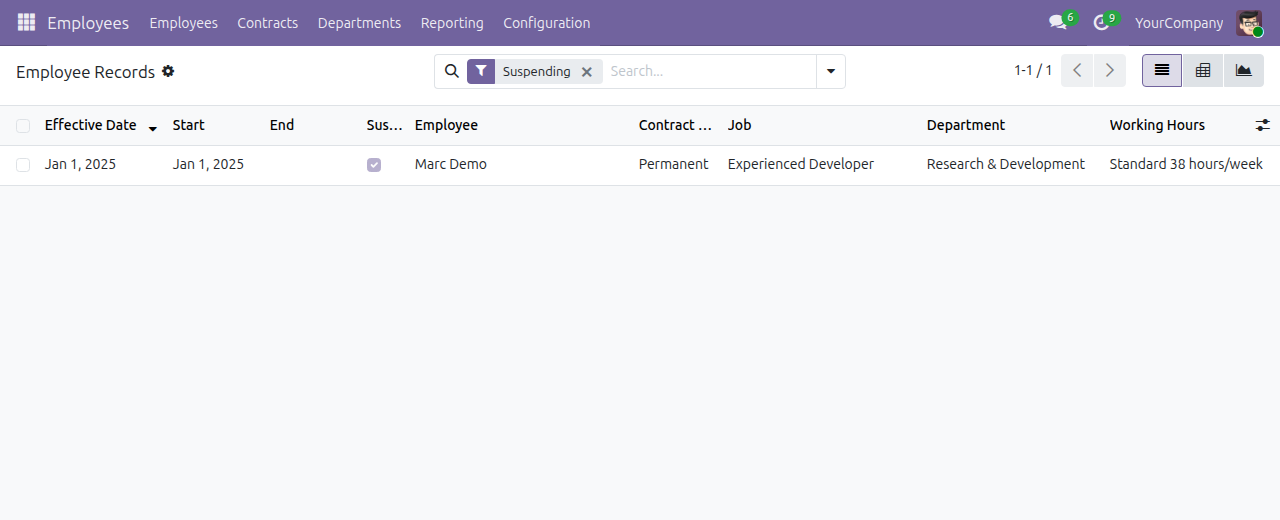Click the Experienced Developer job cell
1280x520 pixels.
(x=801, y=164)
